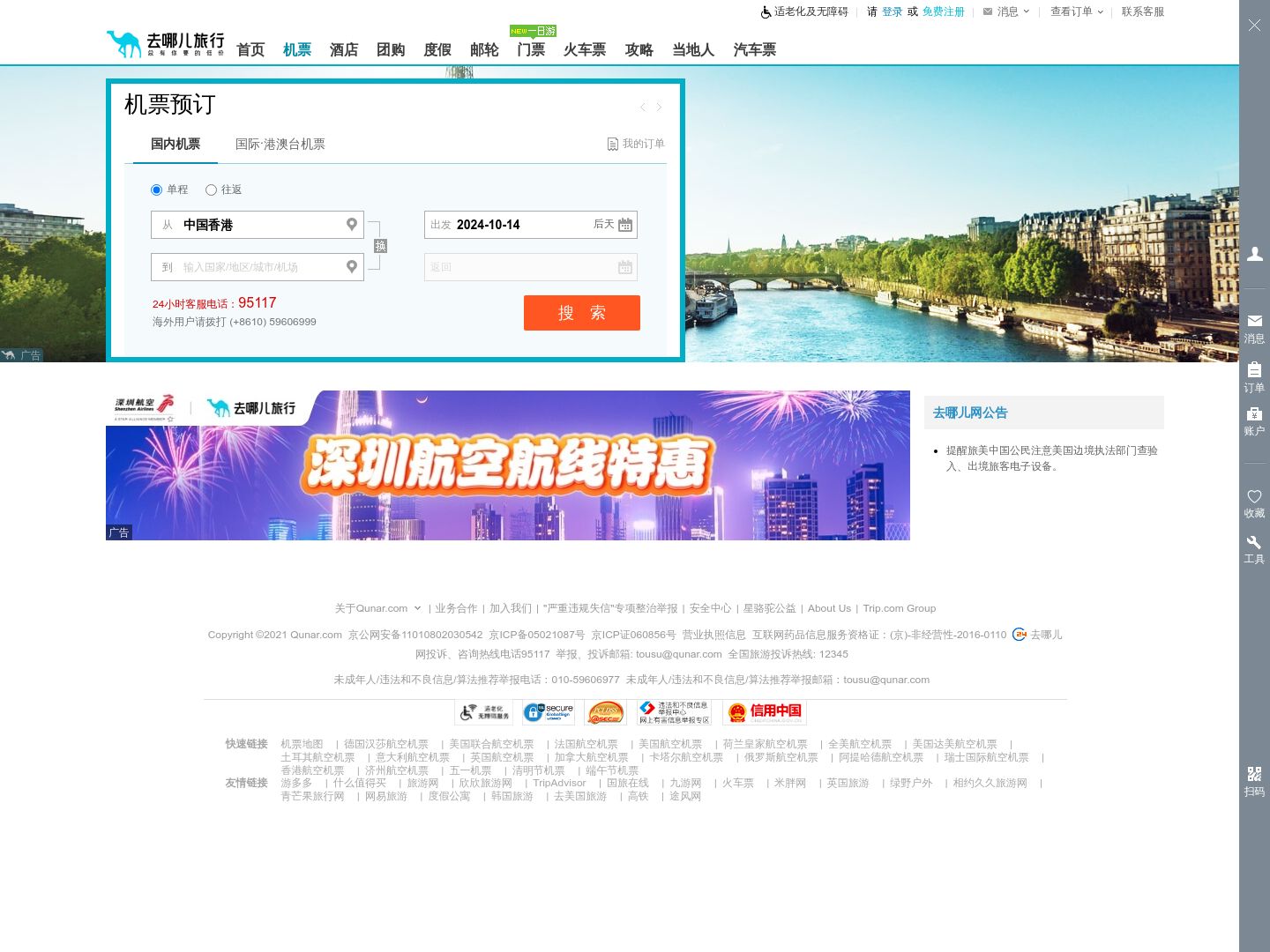Open 邮轮 in main navigation
This screenshot has width=1270, height=952.
484,50
